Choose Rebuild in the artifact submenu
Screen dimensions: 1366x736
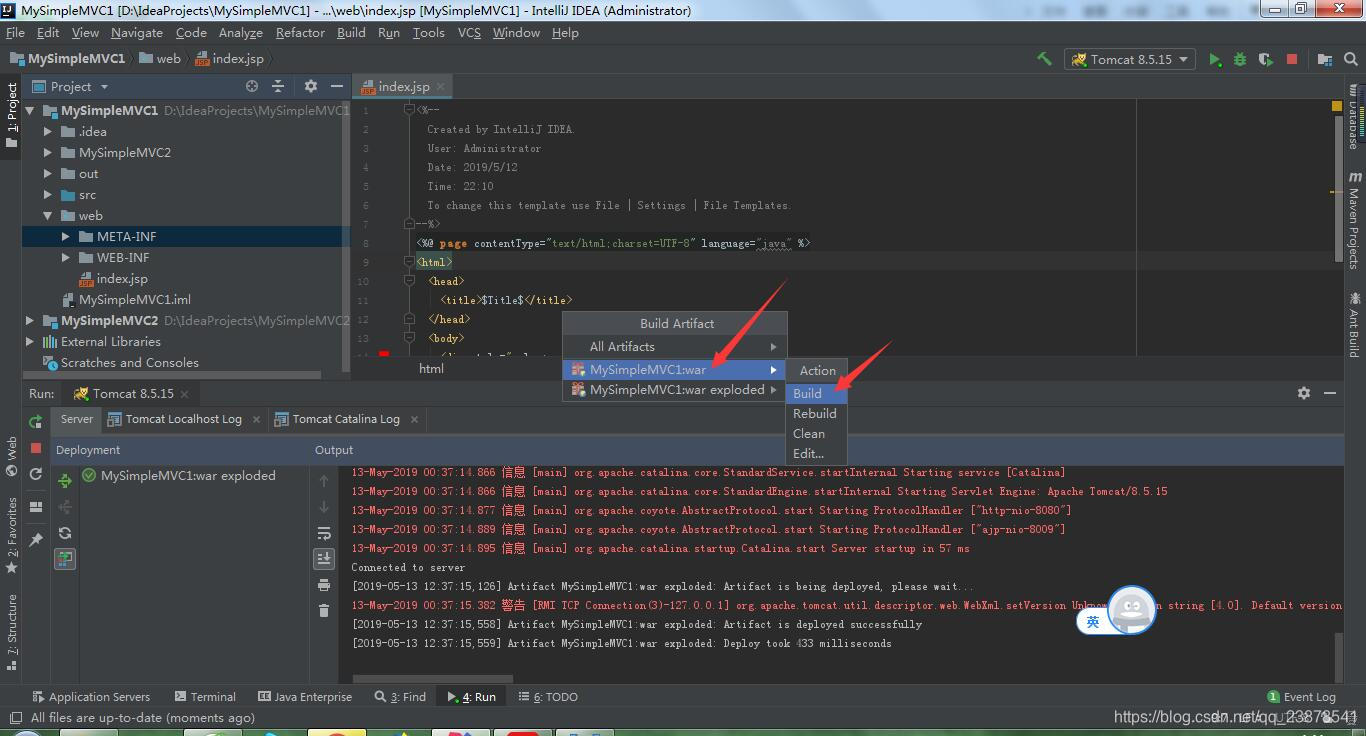(816, 413)
